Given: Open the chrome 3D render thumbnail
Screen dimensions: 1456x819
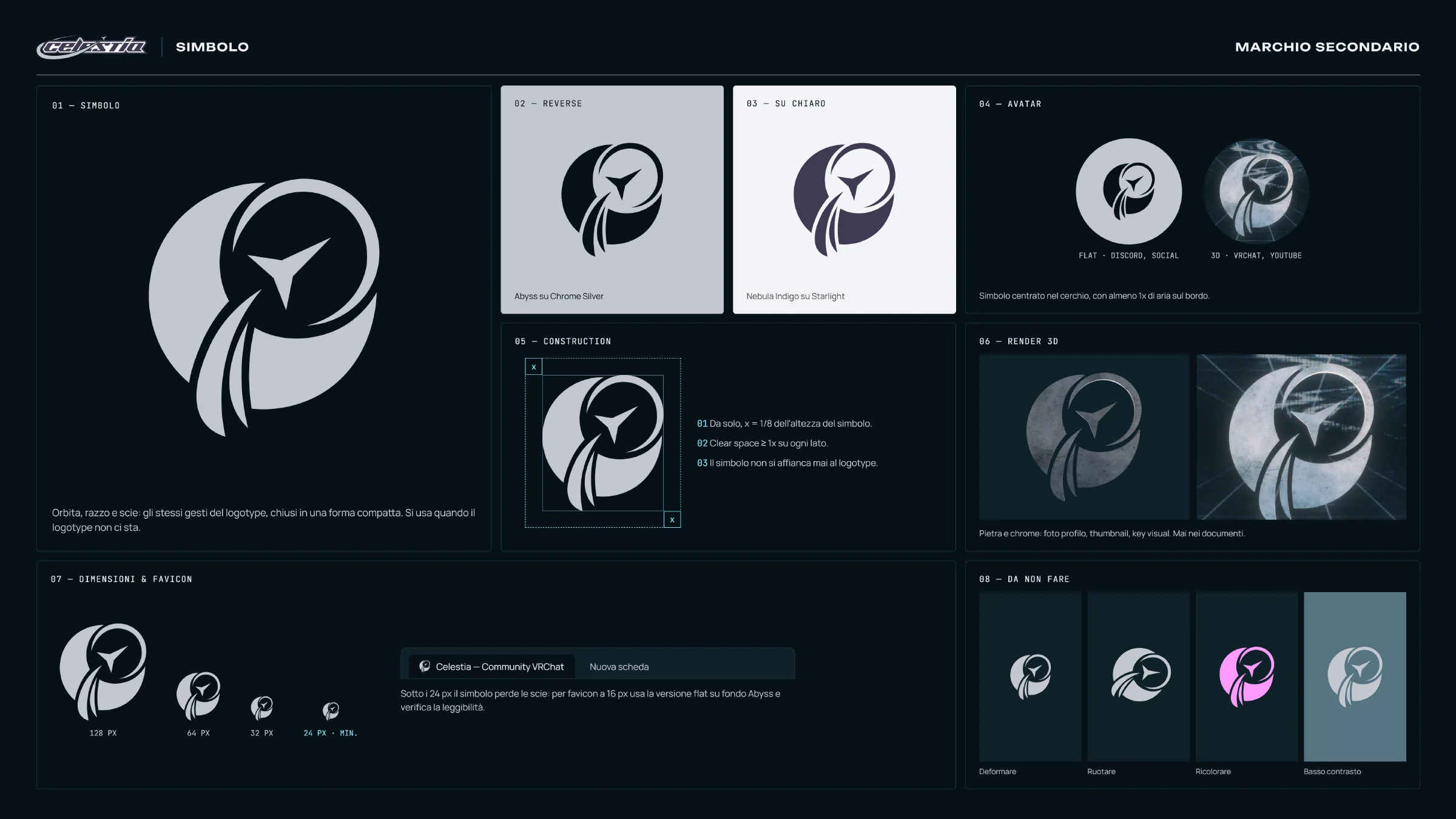Looking at the screenshot, I should click(1301, 437).
